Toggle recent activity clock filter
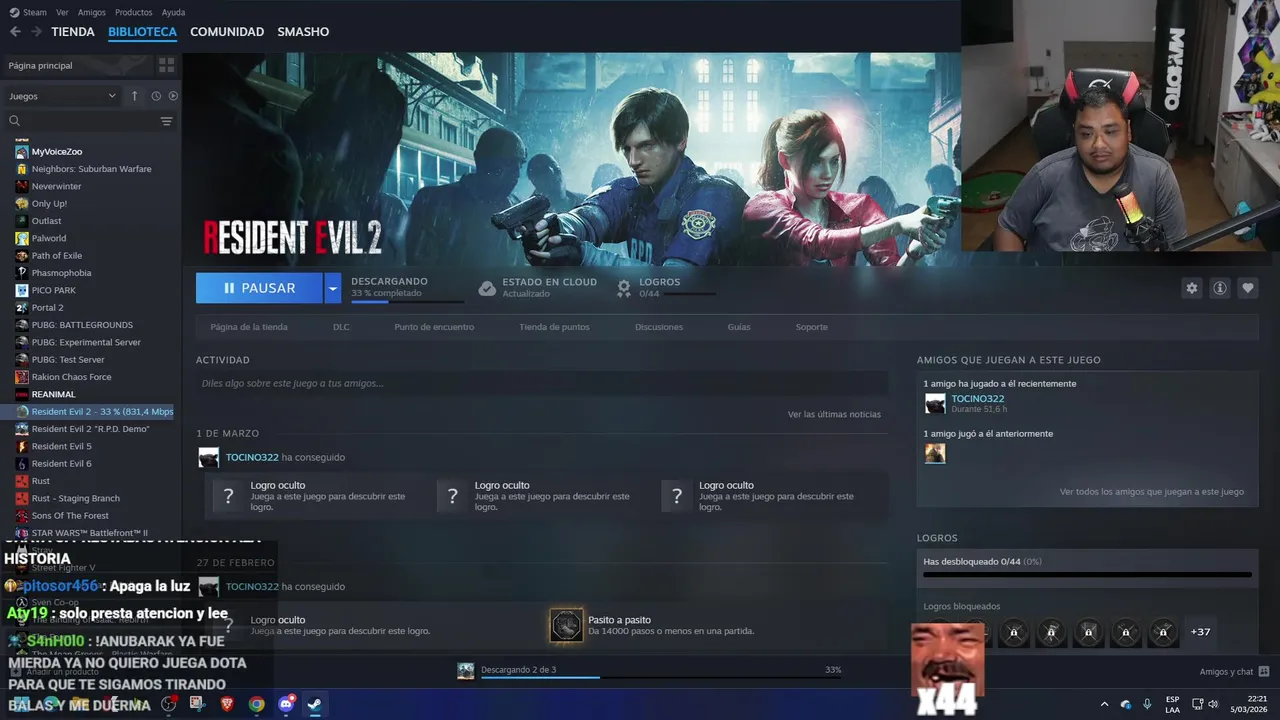 pos(156,96)
